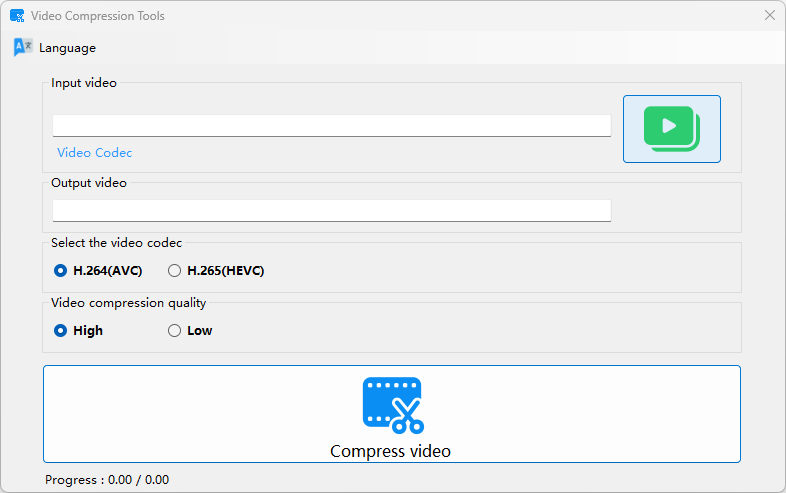Click the Language translate icon
The image size is (786, 493).
pos(23,47)
